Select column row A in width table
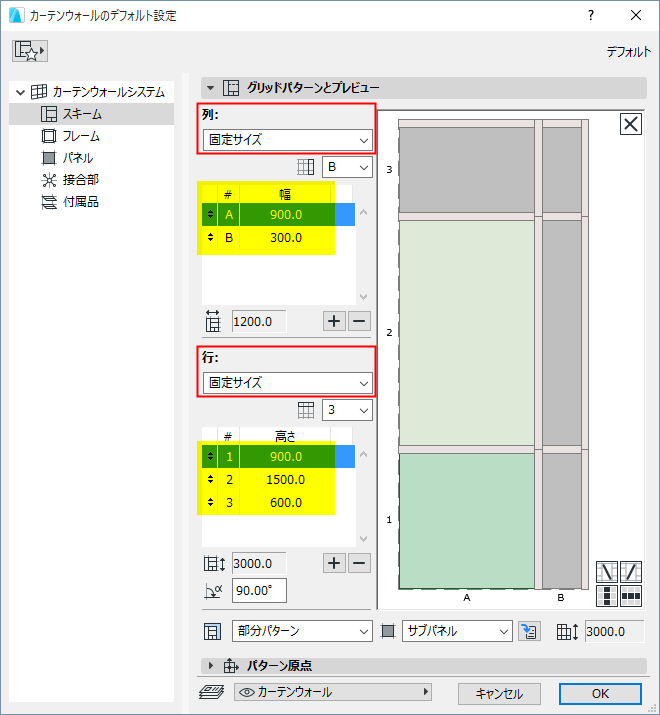 [278, 214]
